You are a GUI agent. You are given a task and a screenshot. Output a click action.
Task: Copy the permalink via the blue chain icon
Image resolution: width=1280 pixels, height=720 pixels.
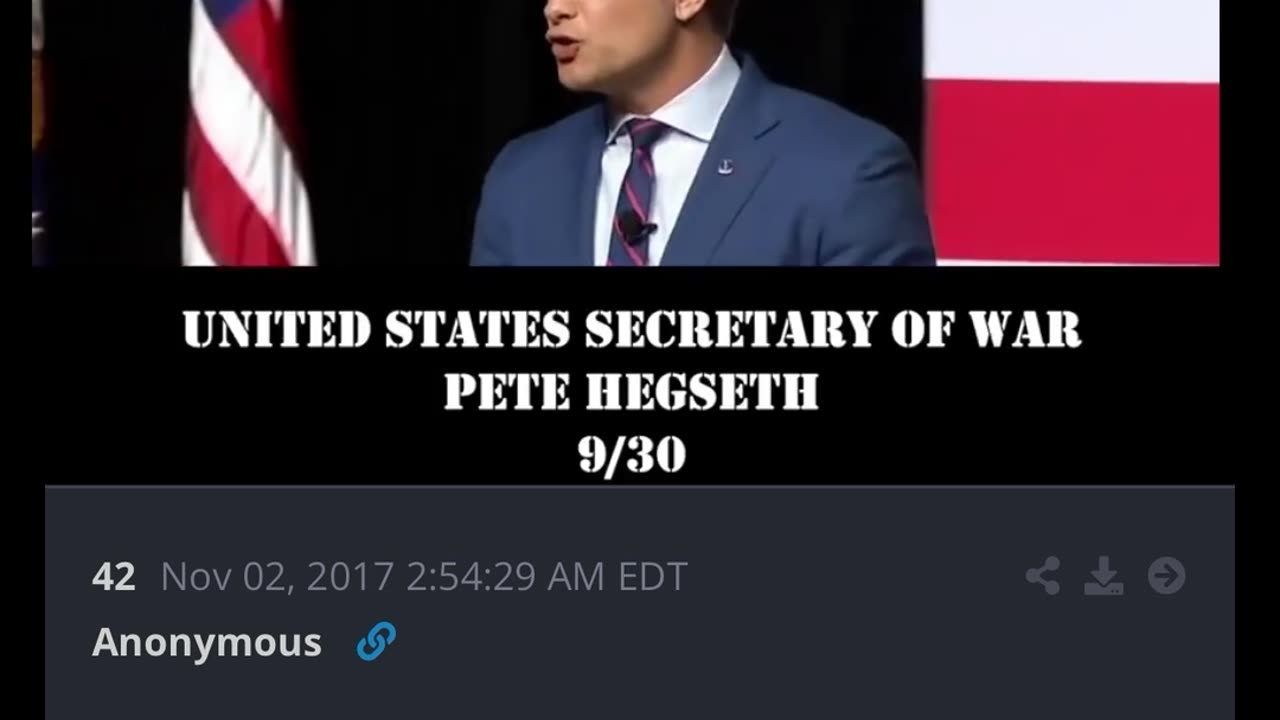(x=376, y=641)
